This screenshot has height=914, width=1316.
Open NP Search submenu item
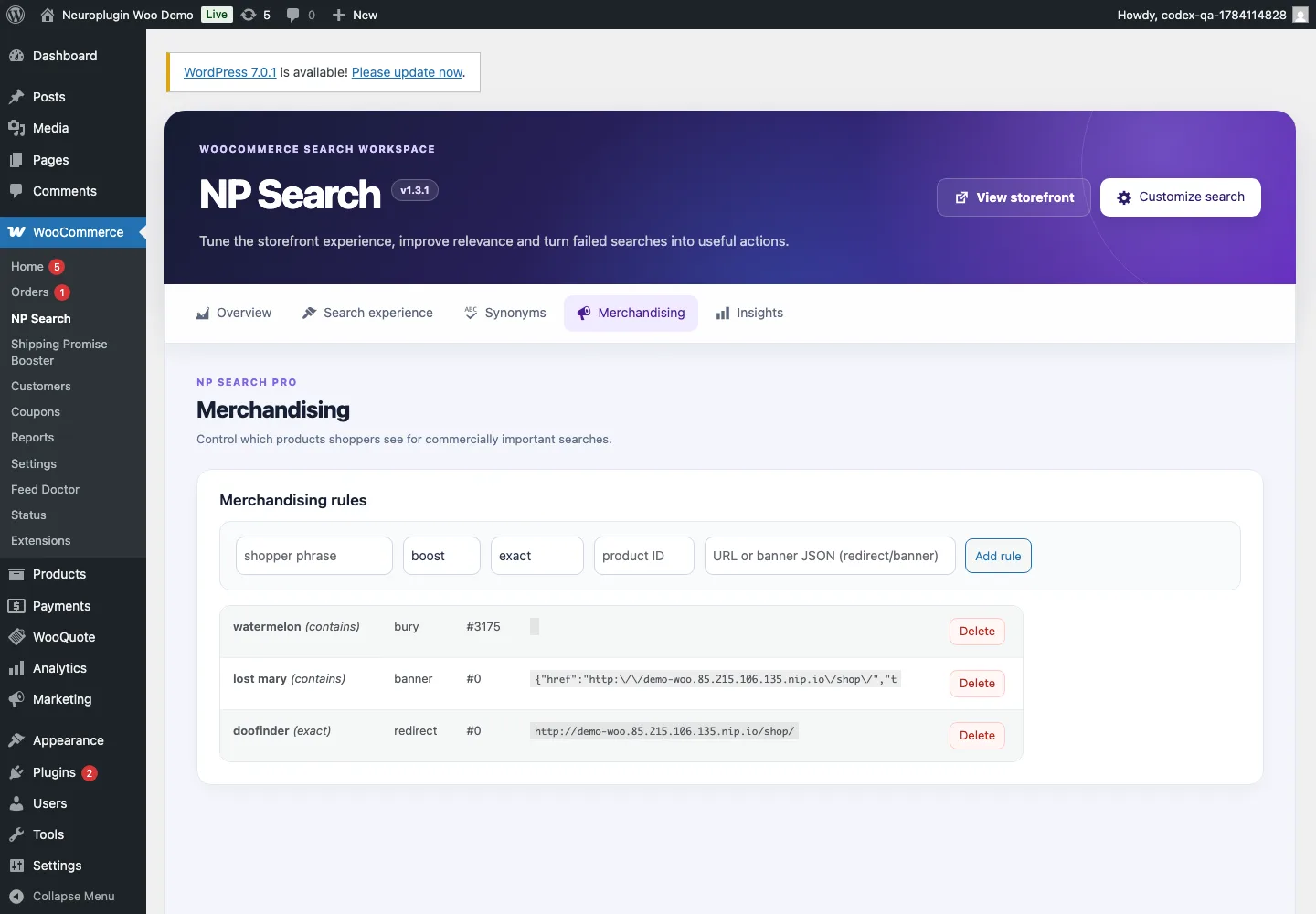(41, 318)
